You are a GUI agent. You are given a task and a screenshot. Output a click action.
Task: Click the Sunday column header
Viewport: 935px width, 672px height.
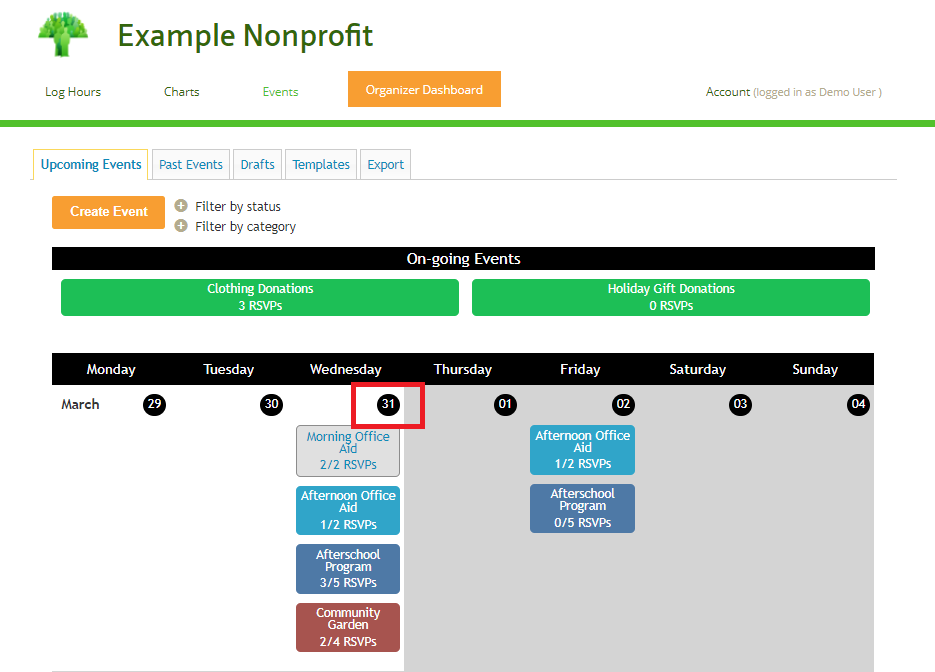click(815, 369)
